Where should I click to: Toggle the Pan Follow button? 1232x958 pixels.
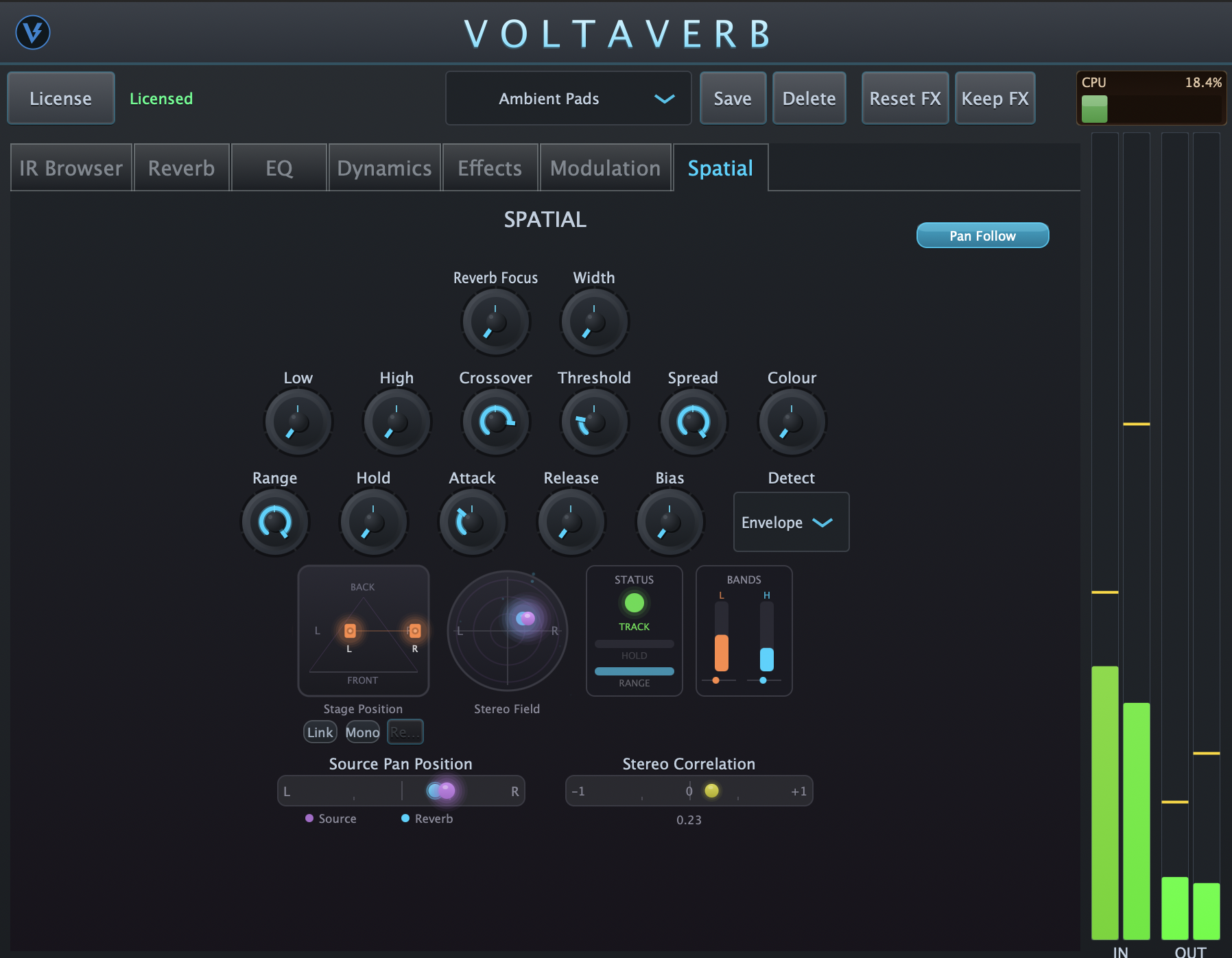click(x=982, y=235)
